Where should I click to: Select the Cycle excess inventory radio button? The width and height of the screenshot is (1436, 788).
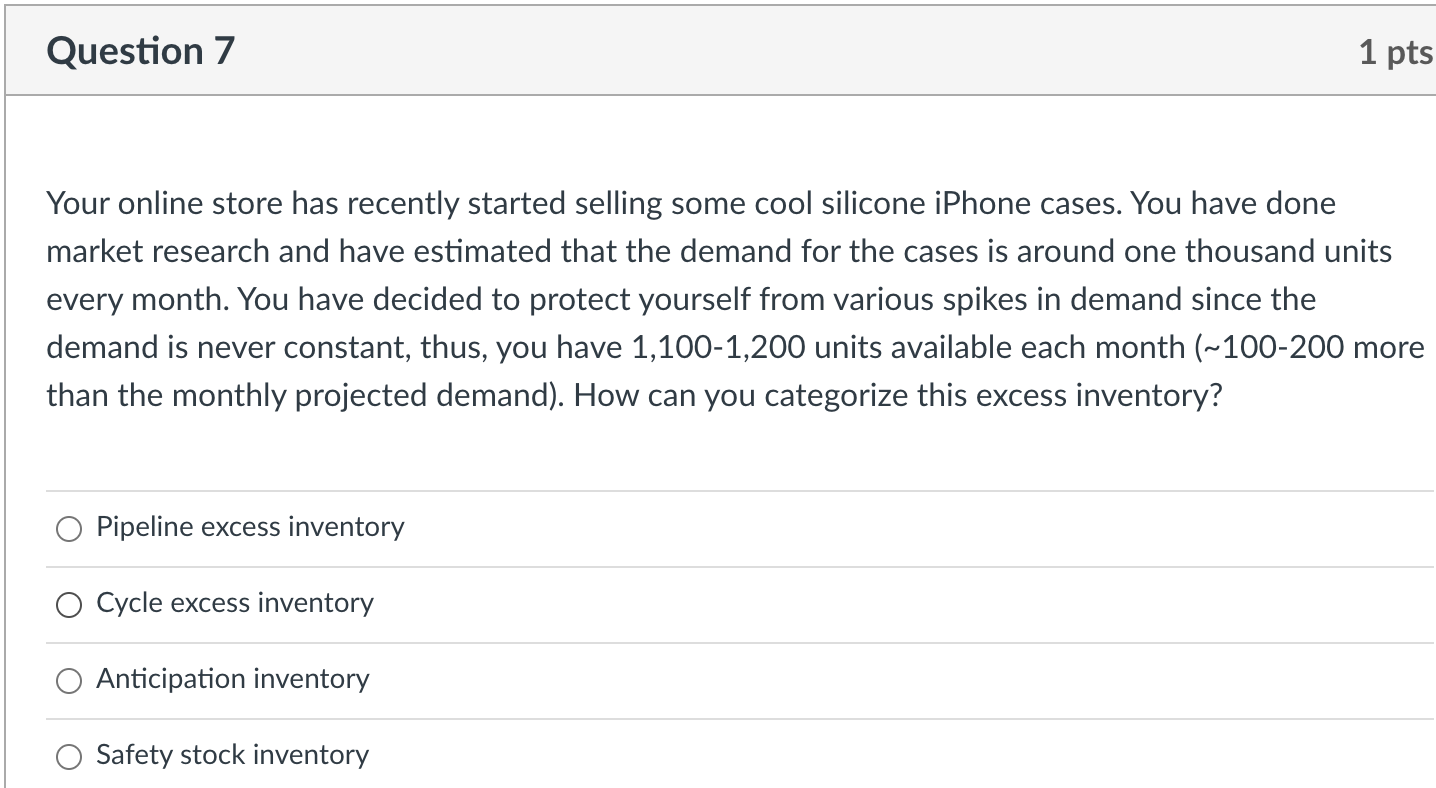pos(68,604)
